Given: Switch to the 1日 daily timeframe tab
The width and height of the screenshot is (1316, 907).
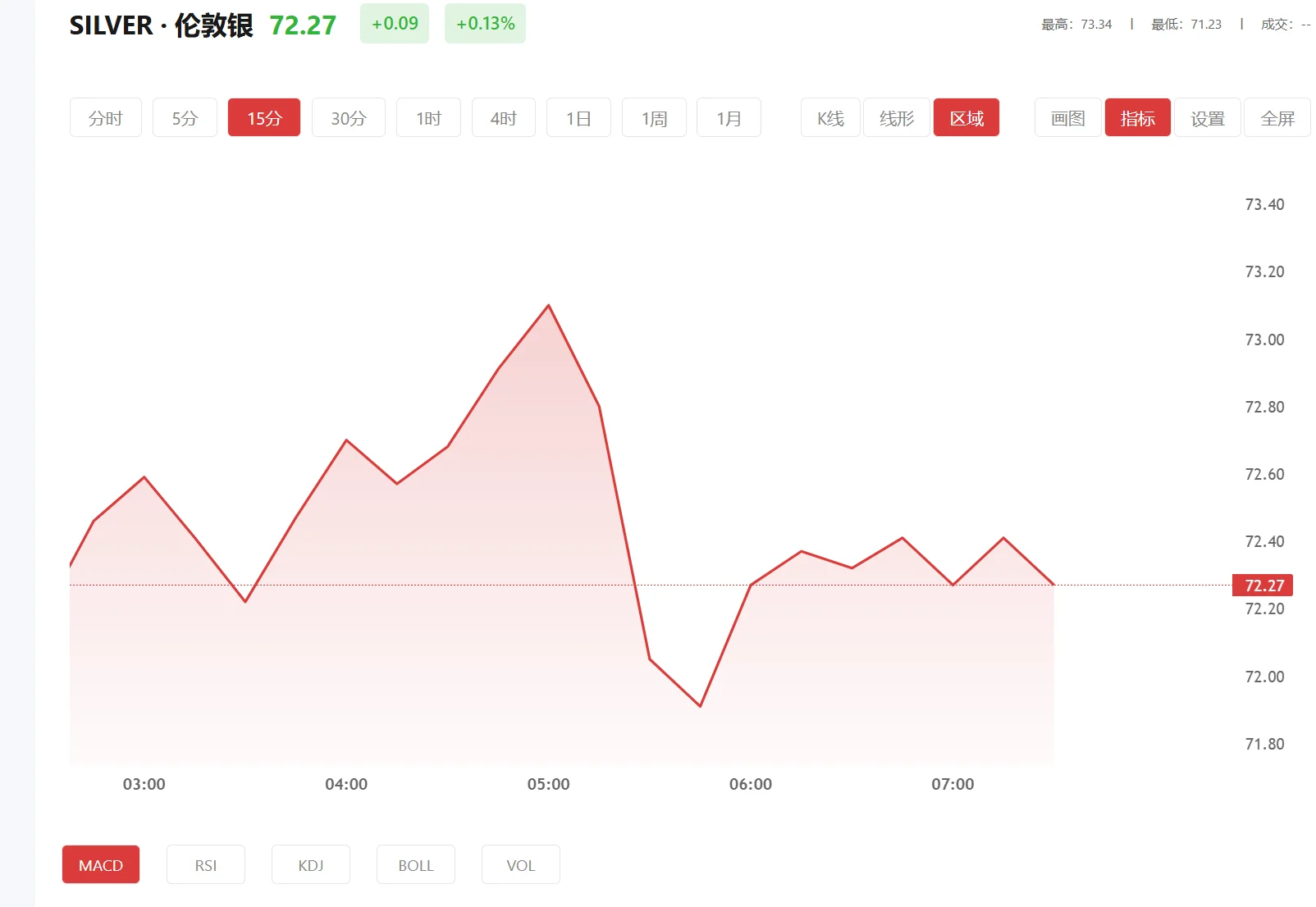Looking at the screenshot, I should (578, 117).
